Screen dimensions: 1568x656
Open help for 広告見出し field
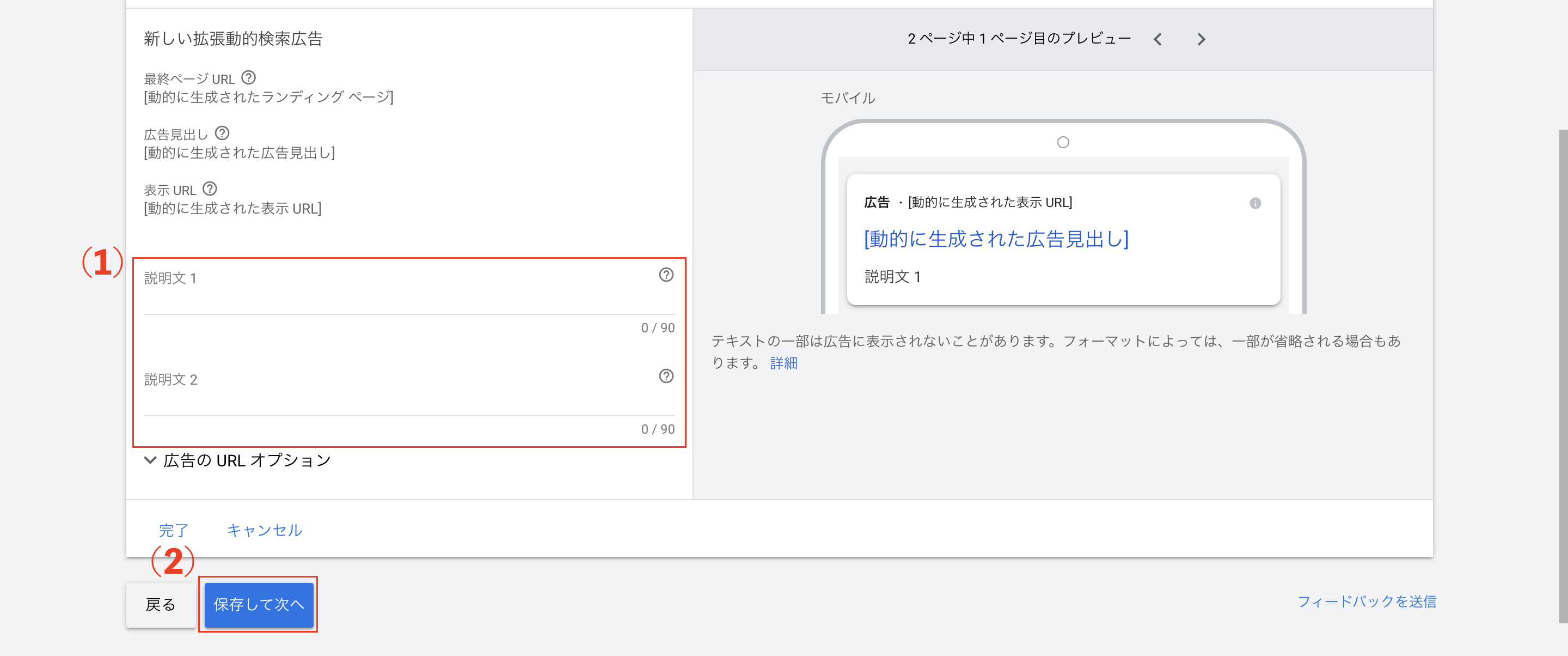pyautogui.click(x=223, y=133)
